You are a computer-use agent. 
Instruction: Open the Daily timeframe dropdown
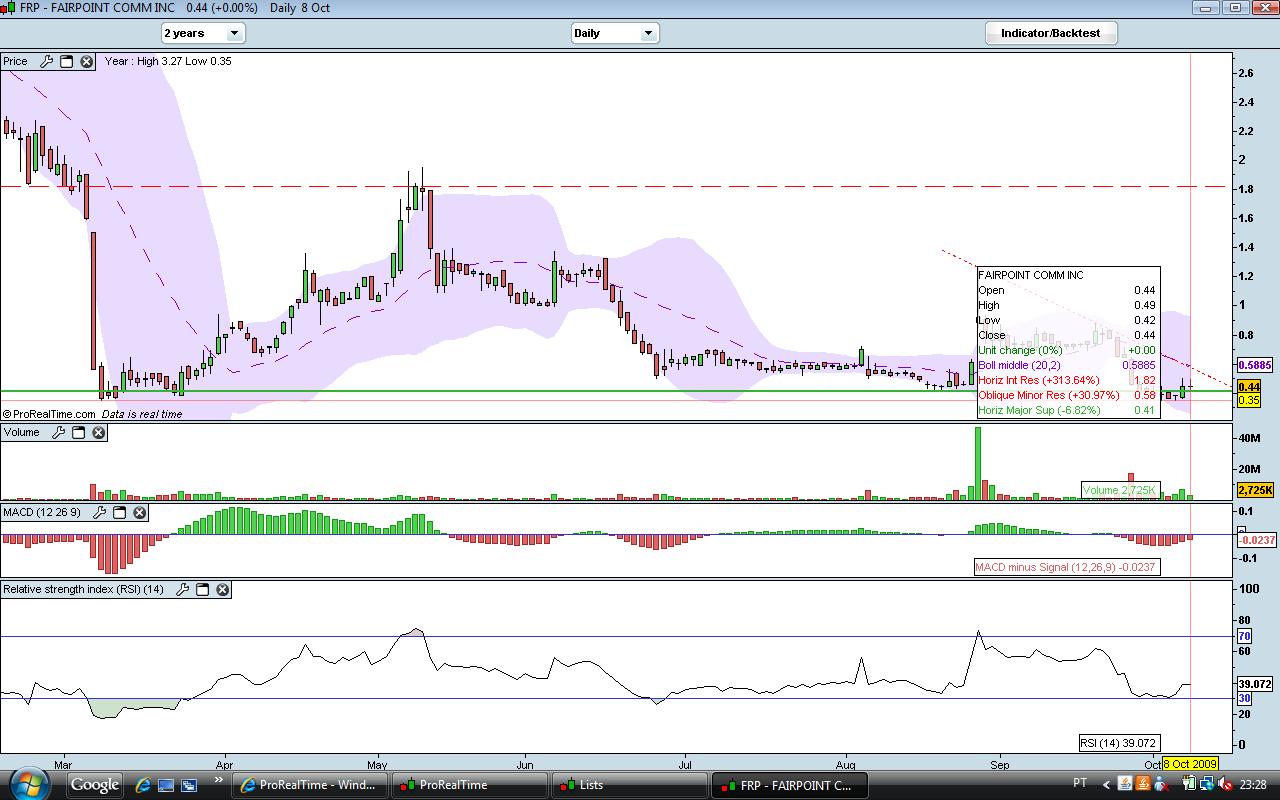coord(615,33)
